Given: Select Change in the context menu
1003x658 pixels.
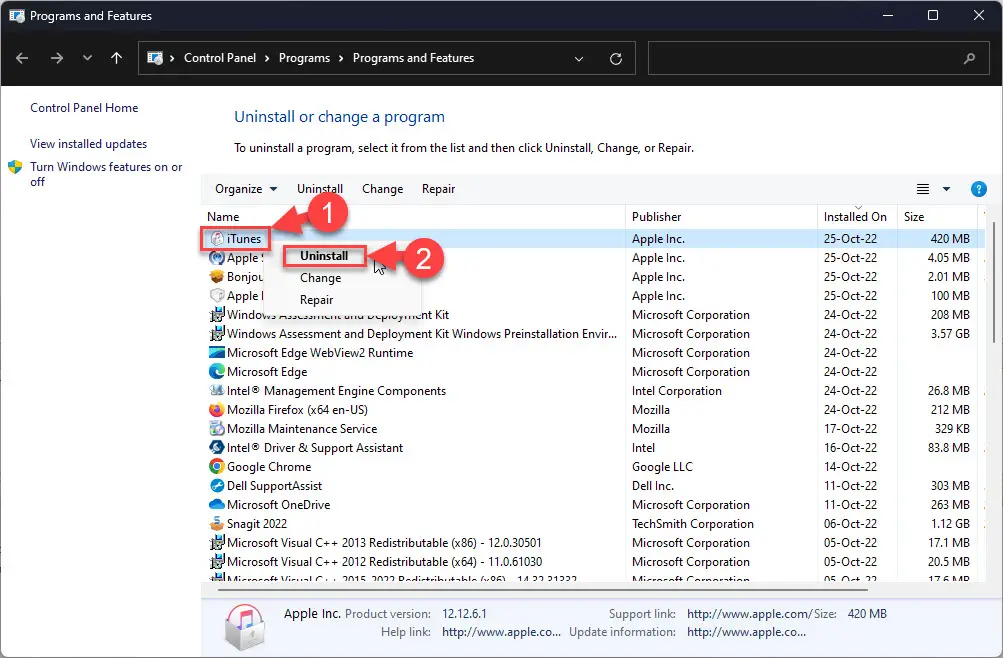Looking at the screenshot, I should coord(320,278).
